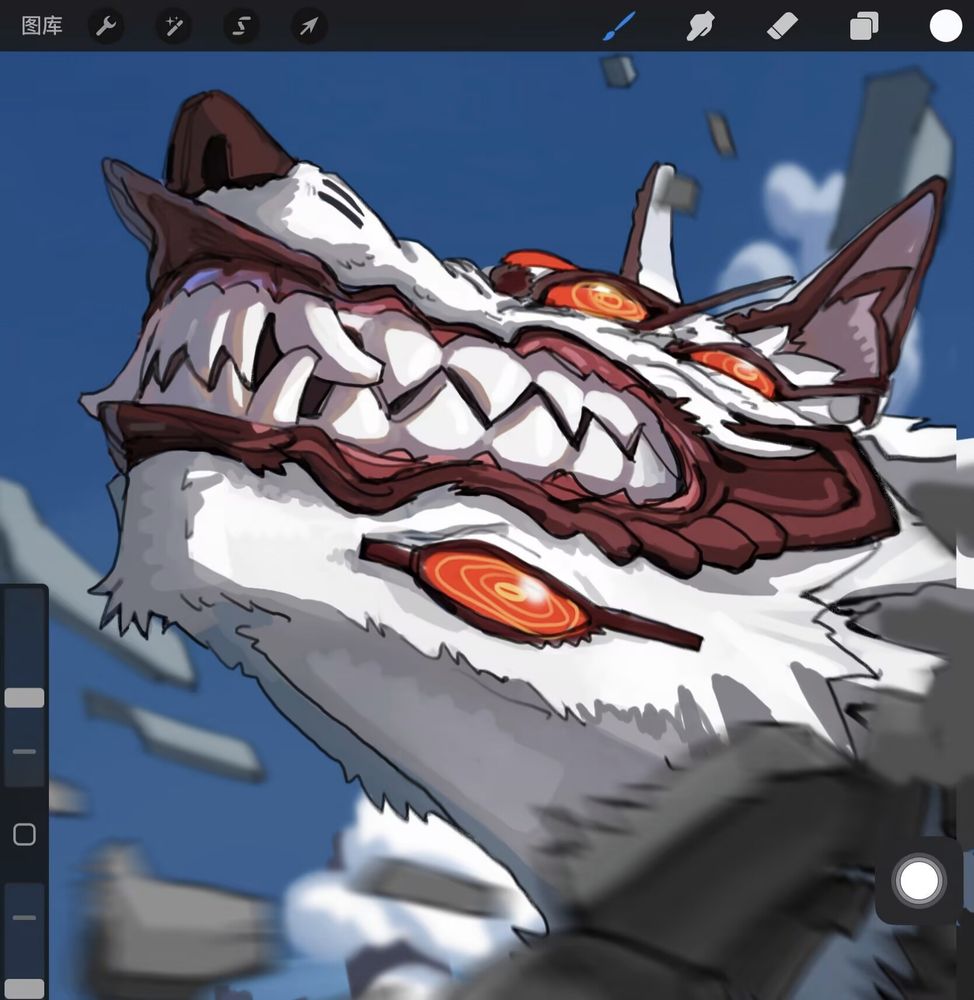Activate the Transform arrow tool
The height and width of the screenshot is (1000, 974).
click(x=309, y=26)
